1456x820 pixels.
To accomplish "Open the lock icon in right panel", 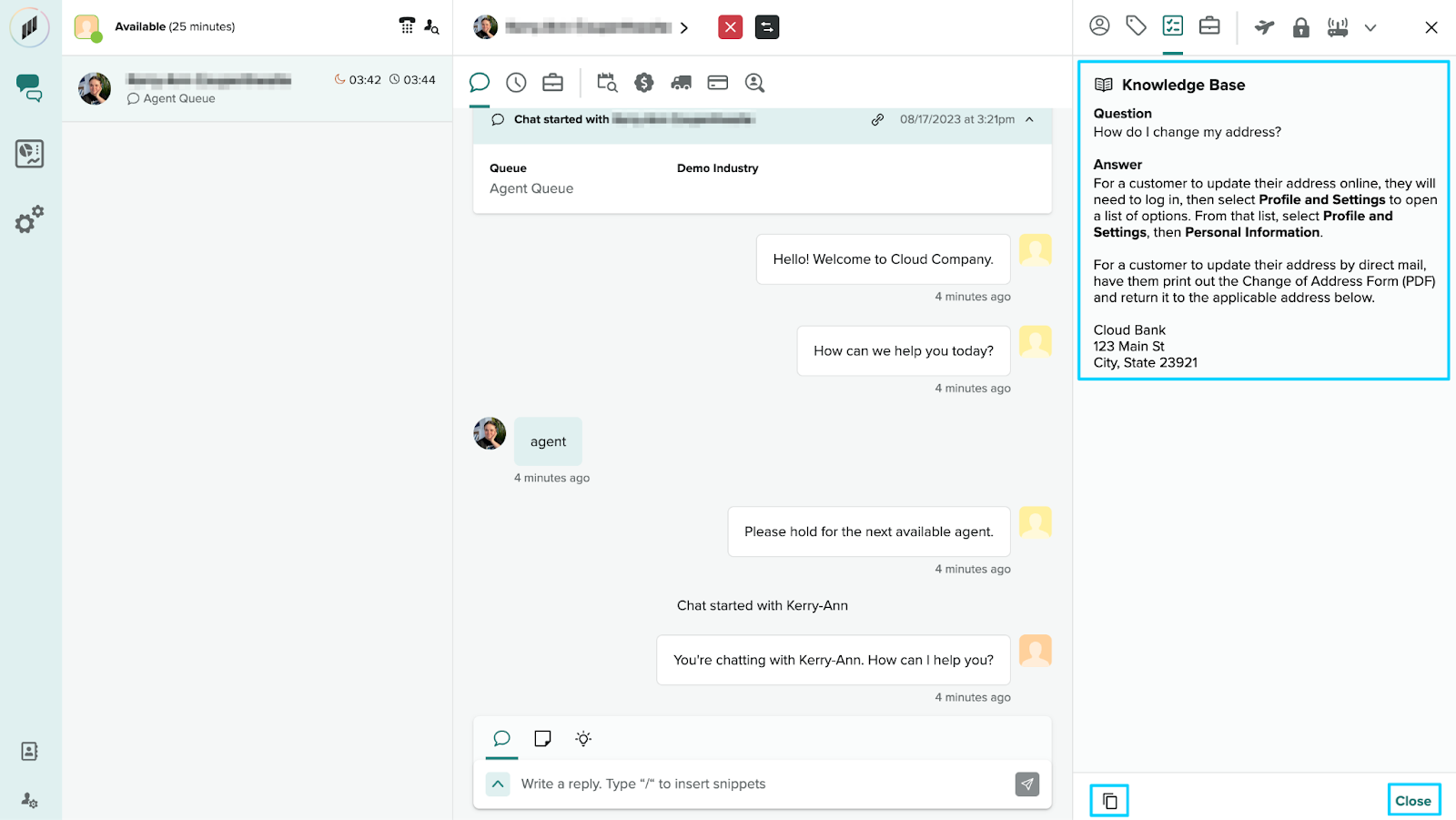I will pos(1301,27).
